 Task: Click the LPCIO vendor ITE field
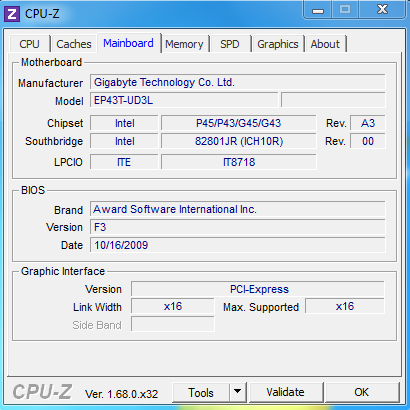[x=124, y=162]
